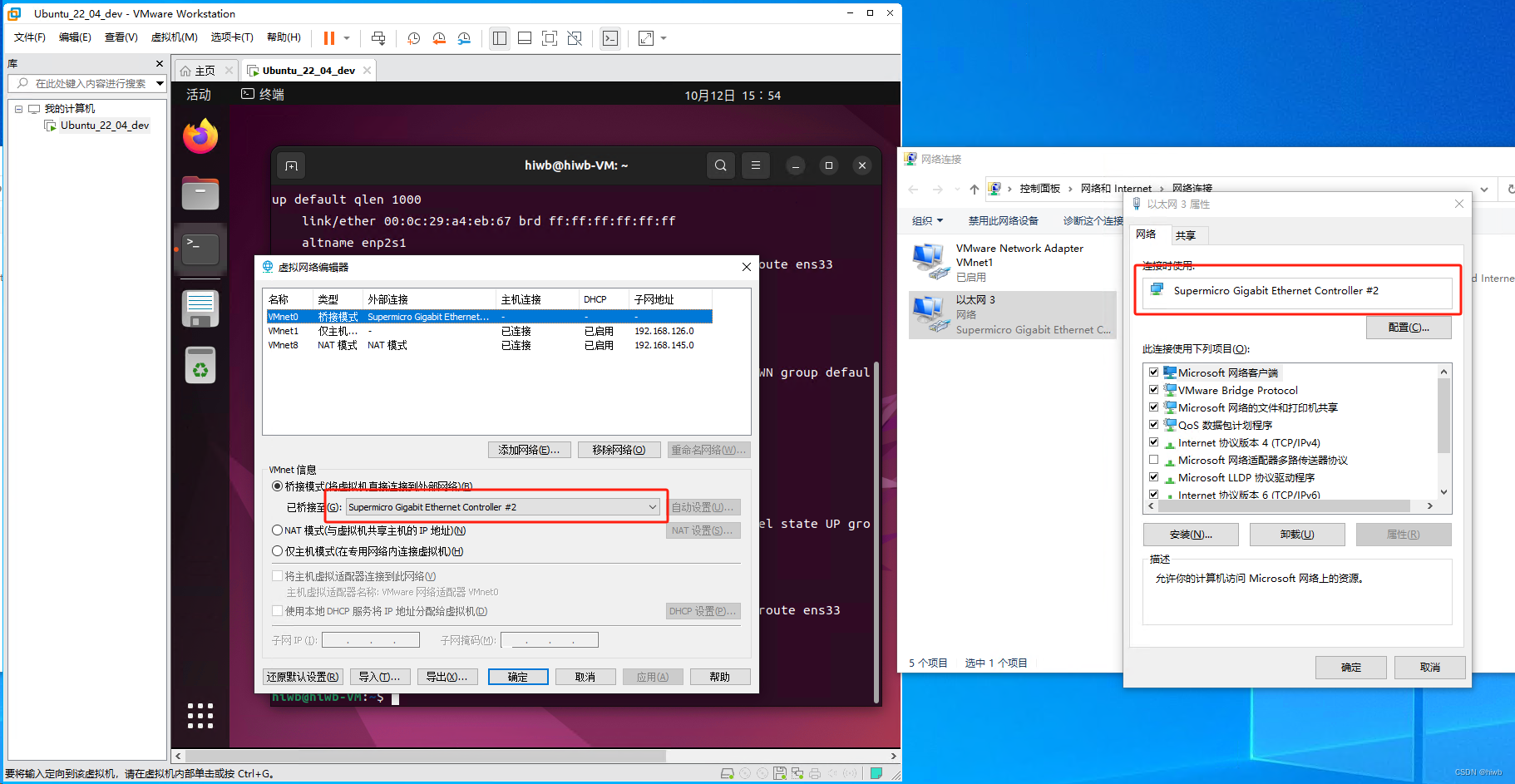Select the Host-only mode radio button
This screenshot has width=1515, height=784.
coord(278,551)
